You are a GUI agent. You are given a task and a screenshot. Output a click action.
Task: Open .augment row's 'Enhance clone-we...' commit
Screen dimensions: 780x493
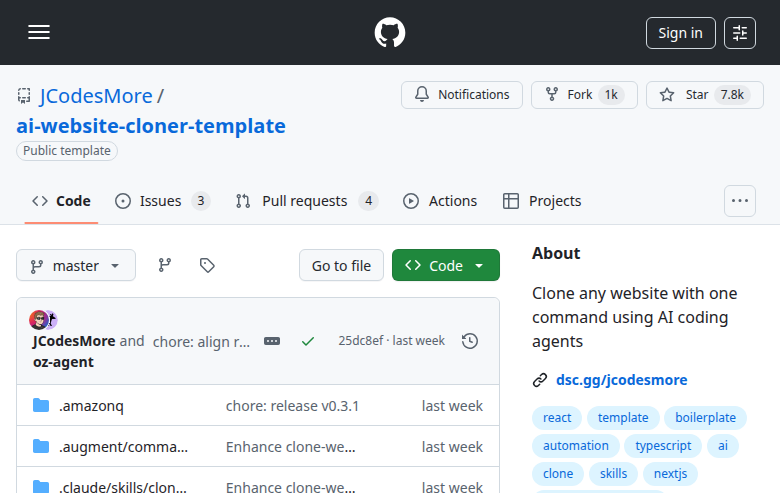[291, 447]
